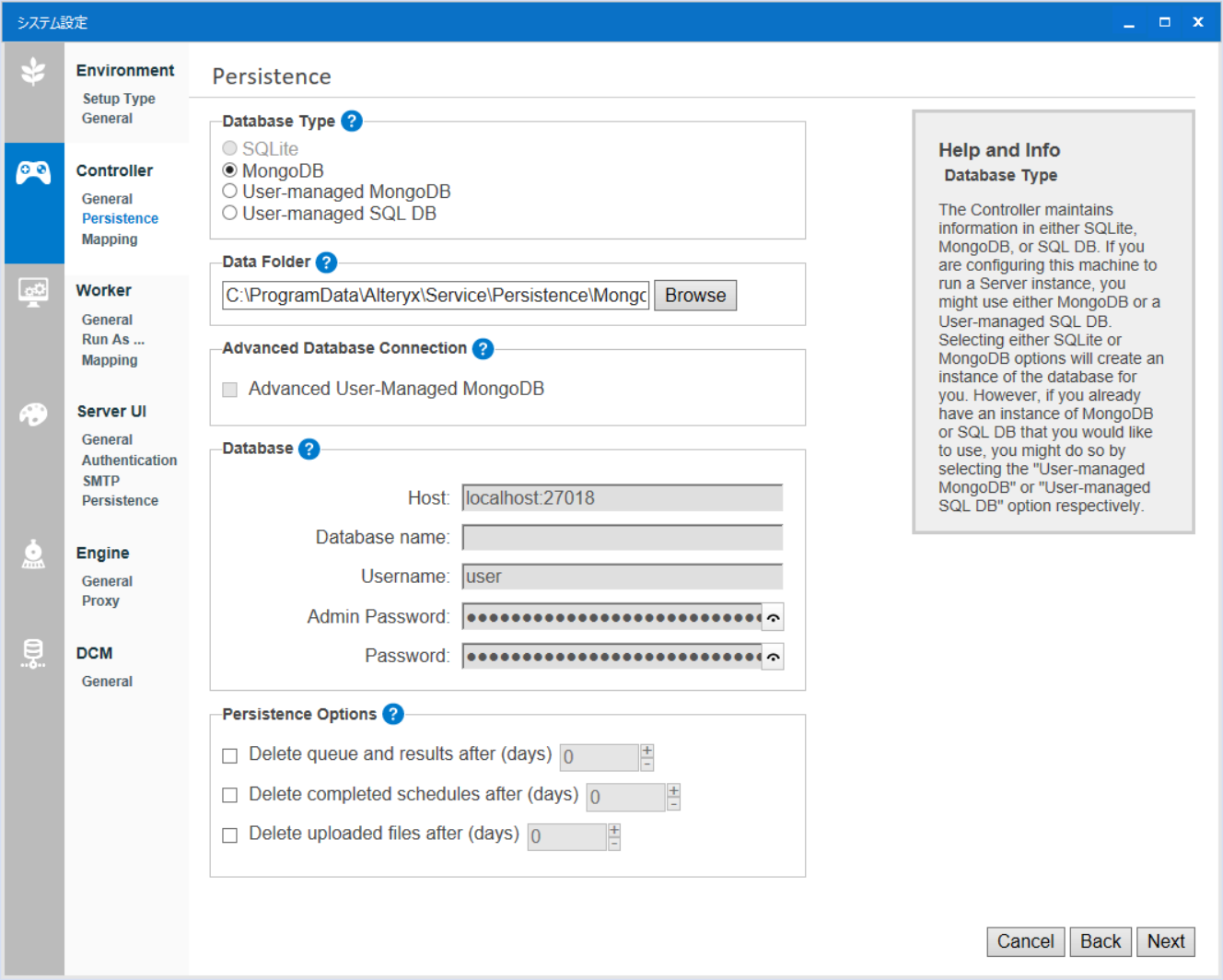Viewport: 1223px width, 980px height.
Task: Check Delete completed schedules after (days)
Action: click(229, 794)
